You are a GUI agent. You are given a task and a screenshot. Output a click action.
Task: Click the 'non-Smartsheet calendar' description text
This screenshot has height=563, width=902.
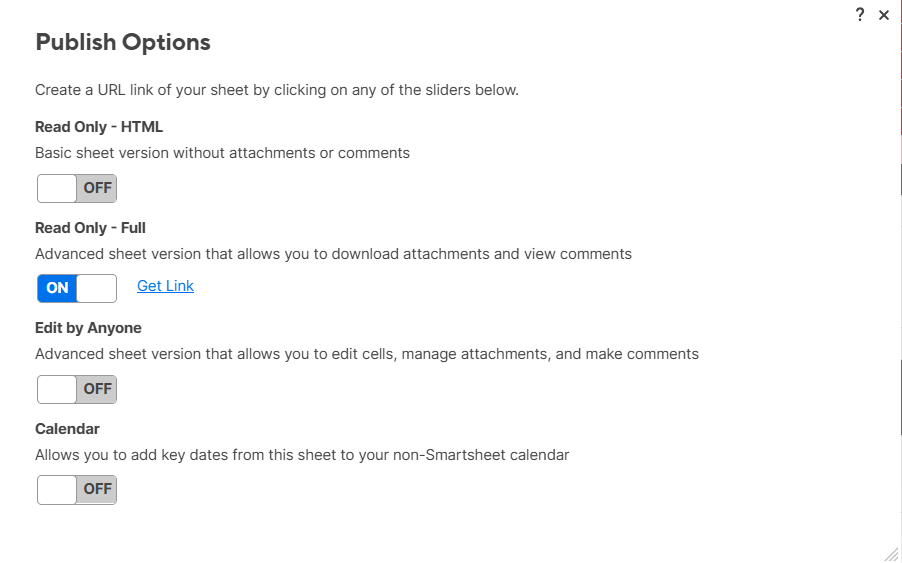(x=302, y=455)
